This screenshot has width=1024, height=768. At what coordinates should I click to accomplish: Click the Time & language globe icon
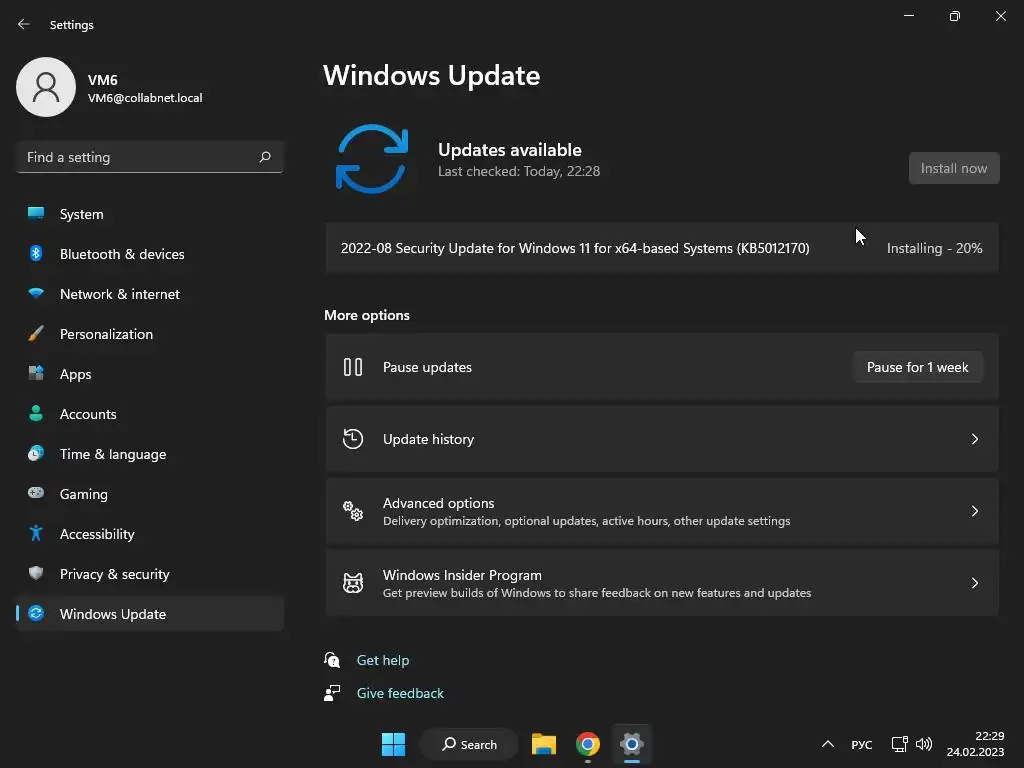pos(36,453)
